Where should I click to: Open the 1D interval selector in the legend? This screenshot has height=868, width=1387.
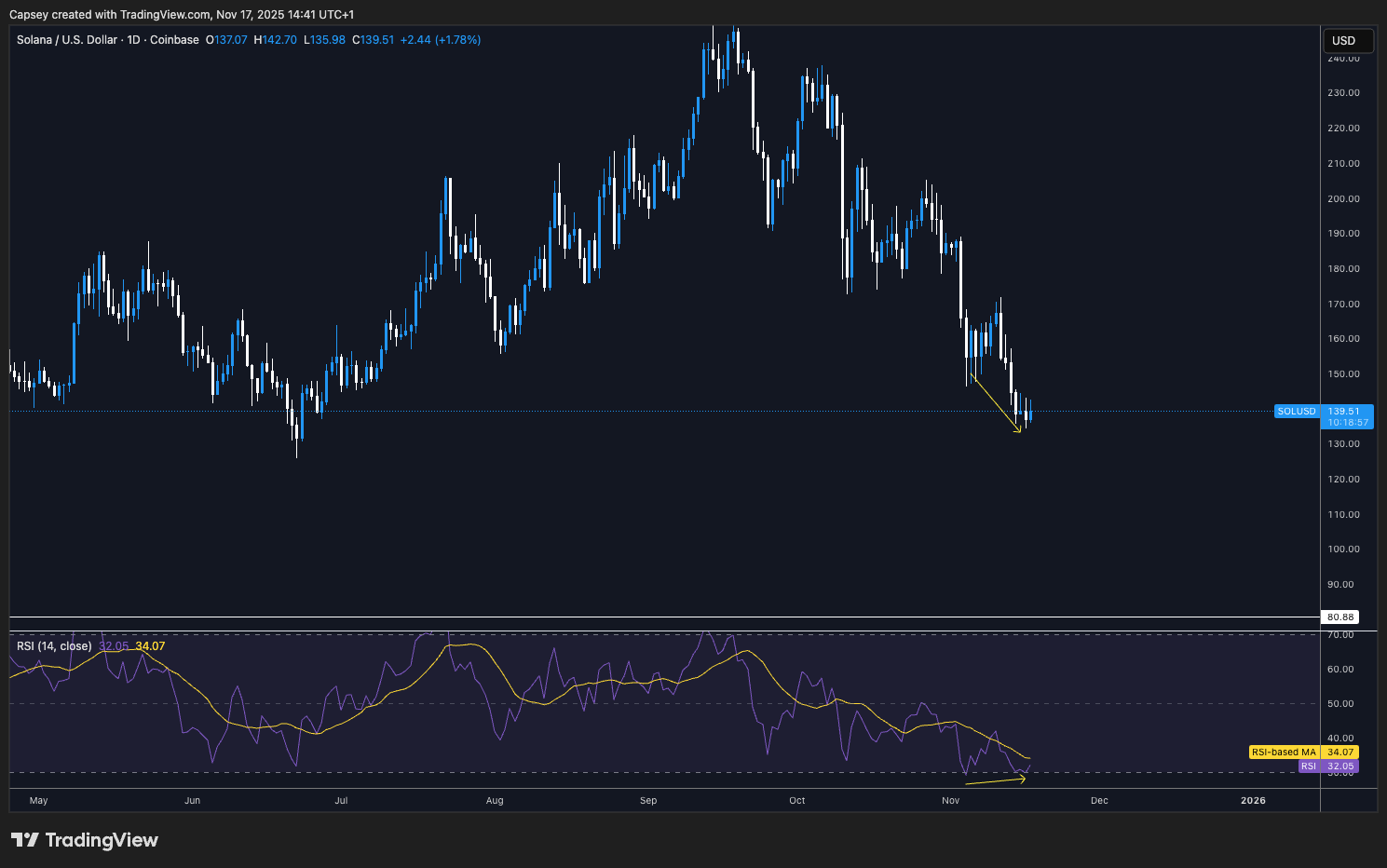pos(135,39)
